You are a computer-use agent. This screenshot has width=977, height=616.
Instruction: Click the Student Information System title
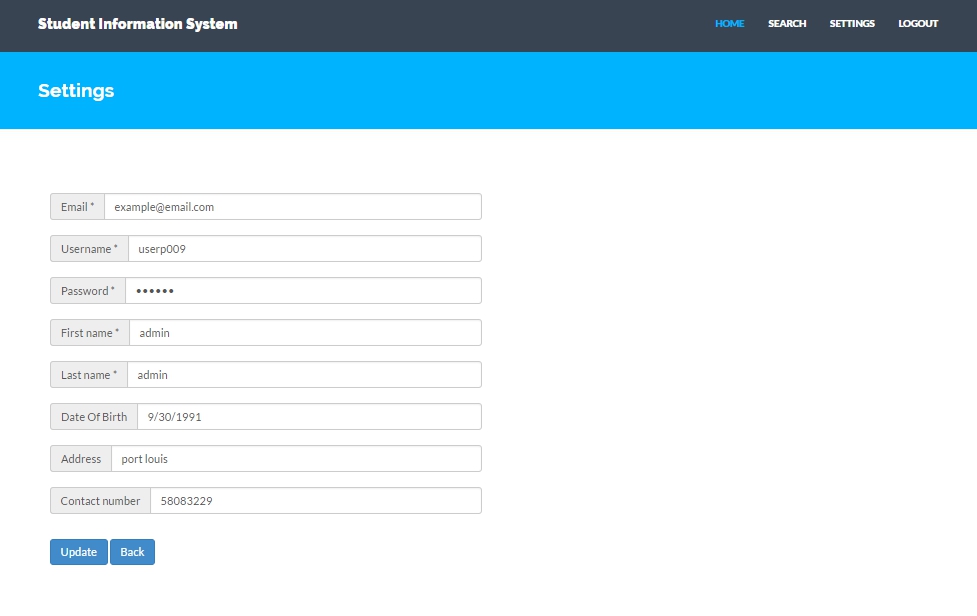[x=137, y=23]
